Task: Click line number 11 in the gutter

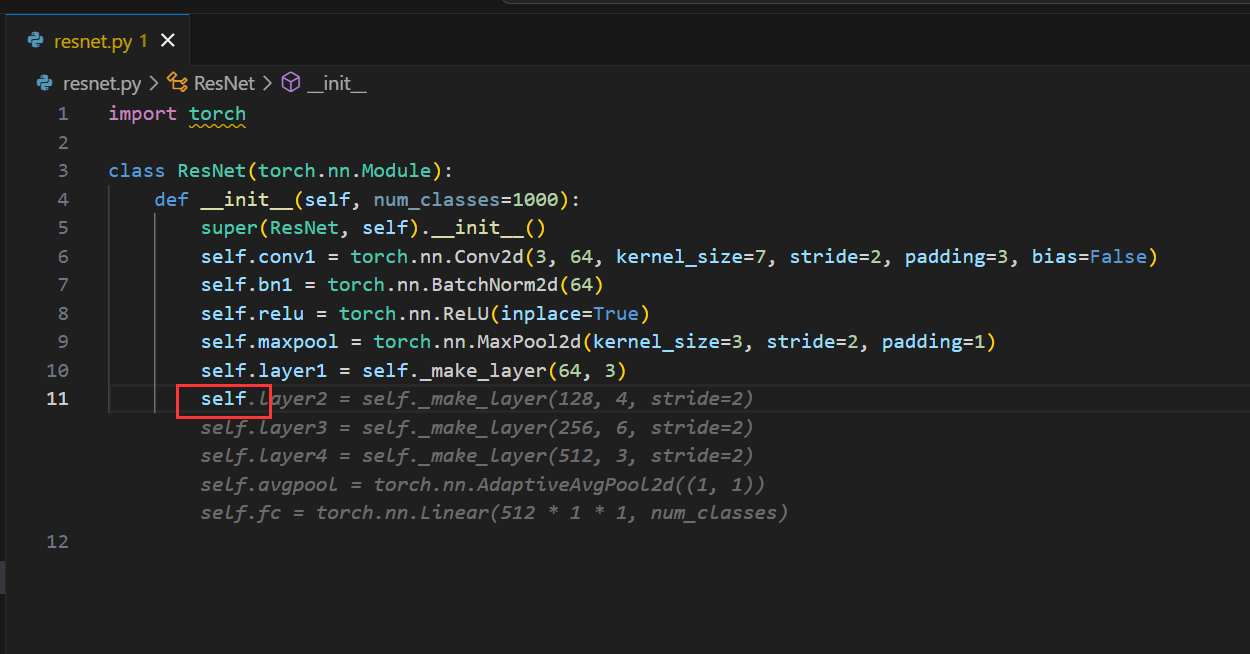Action: point(58,399)
